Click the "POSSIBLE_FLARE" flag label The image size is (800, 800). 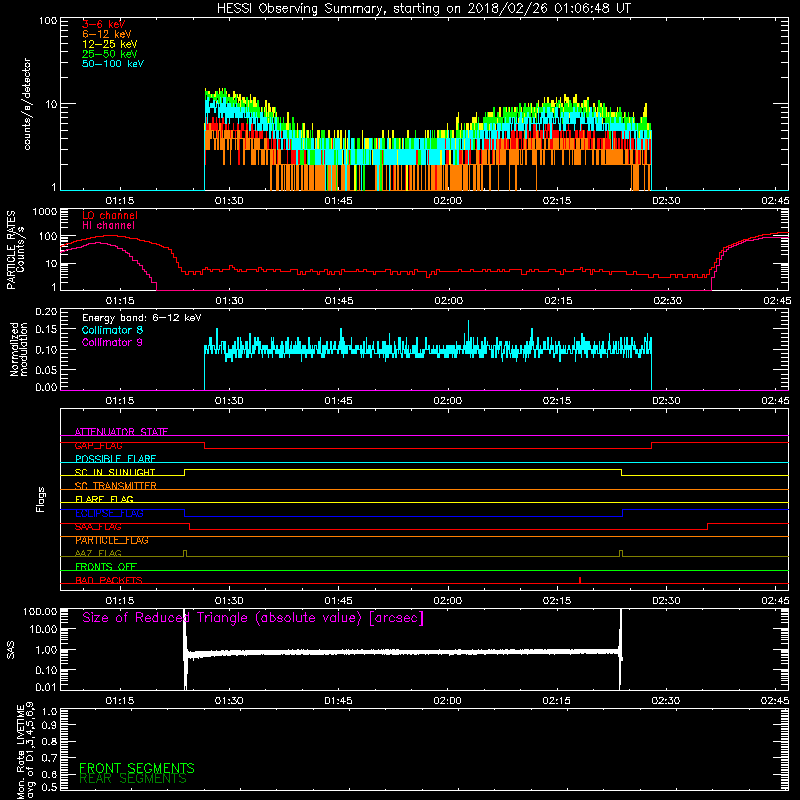[115, 459]
